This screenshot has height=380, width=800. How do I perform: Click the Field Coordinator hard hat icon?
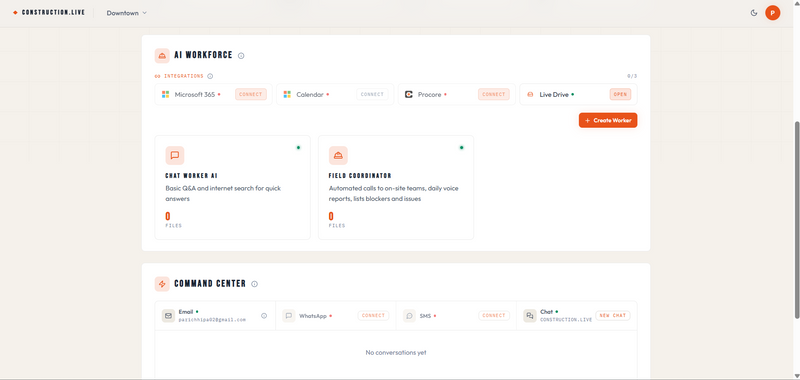[x=338, y=156]
